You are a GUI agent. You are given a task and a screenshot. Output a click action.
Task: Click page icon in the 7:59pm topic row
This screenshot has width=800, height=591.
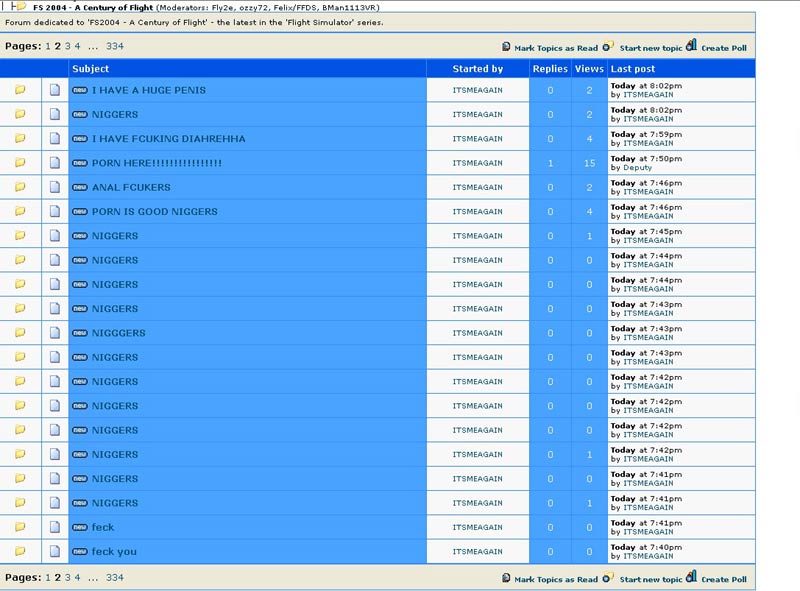point(55,139)
